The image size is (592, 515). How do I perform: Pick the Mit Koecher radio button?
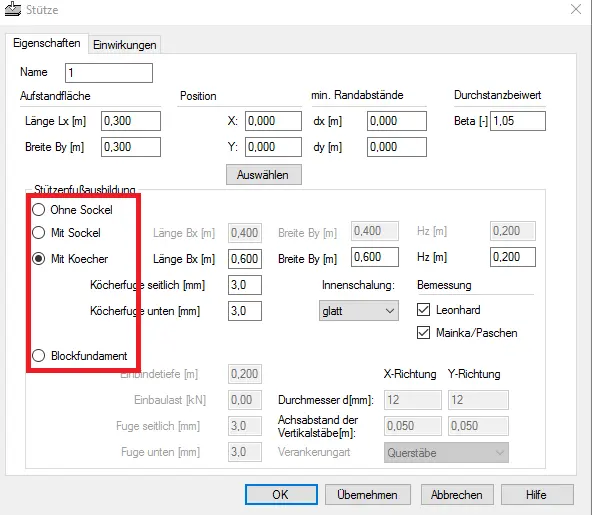coord(39,259)
